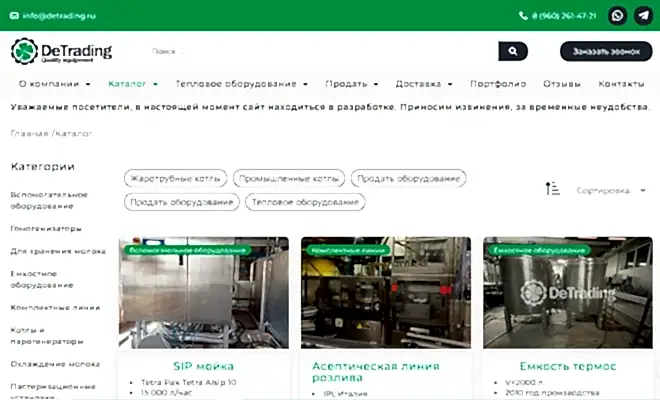660x400 pixels.
Task: Open the Для хранения молока category
Action: click(x=58, y=251)
